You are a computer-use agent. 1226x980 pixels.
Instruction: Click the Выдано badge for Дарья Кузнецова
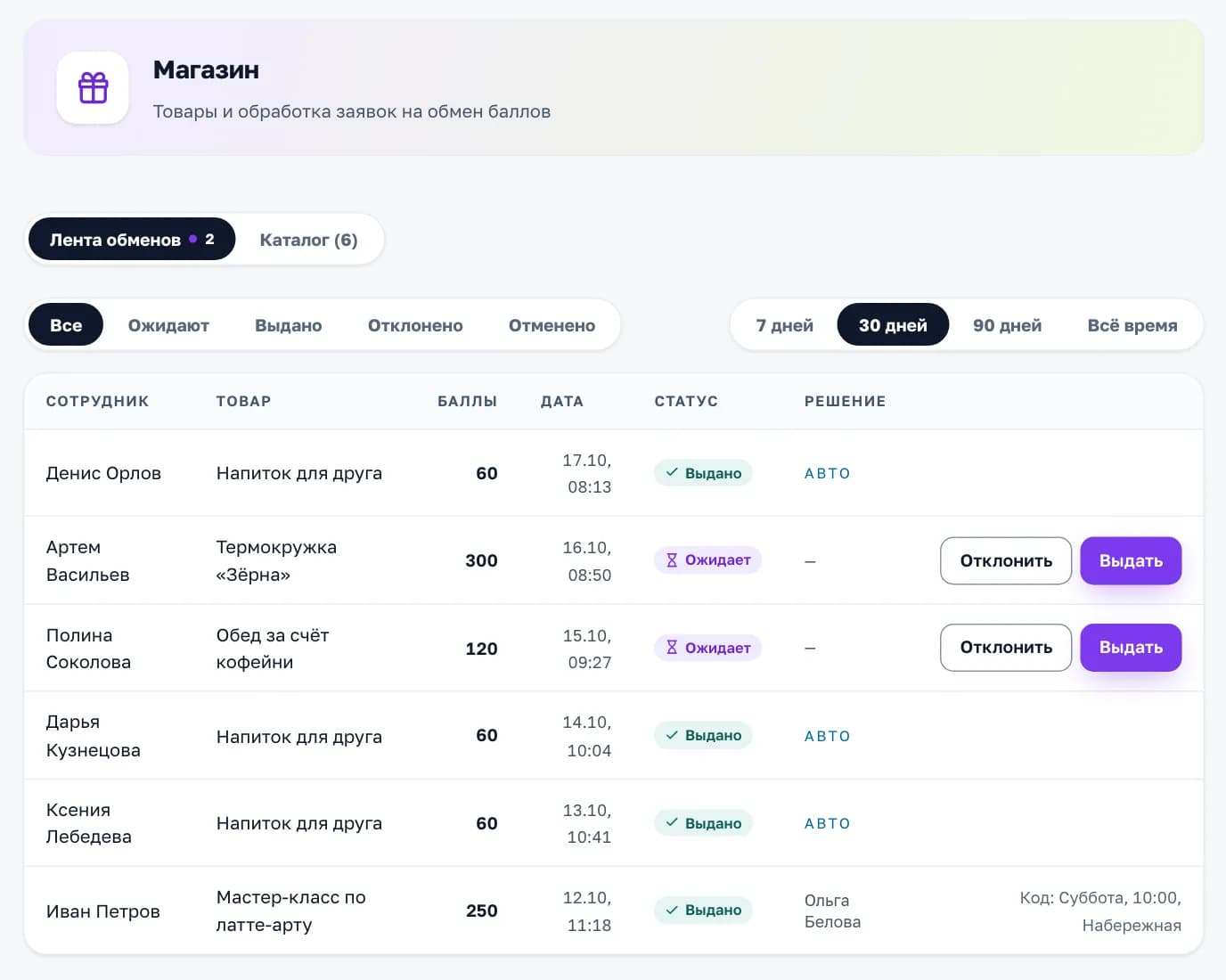[703, 735]
